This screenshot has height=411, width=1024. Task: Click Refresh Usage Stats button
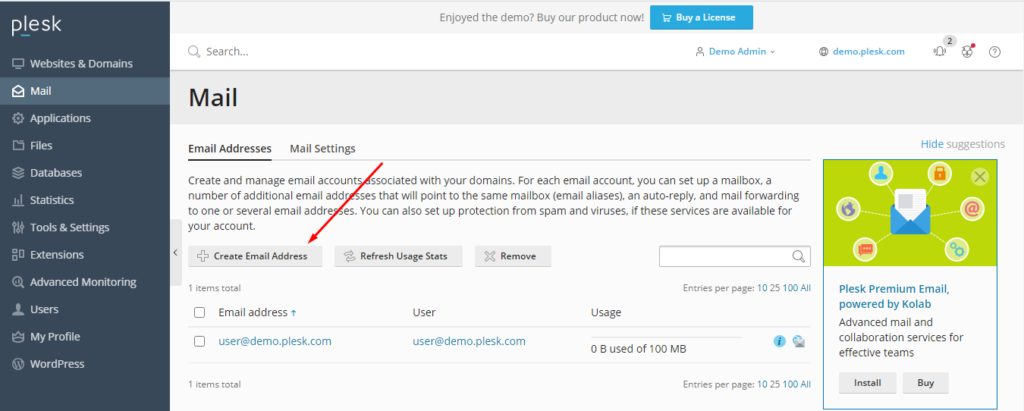398,256
